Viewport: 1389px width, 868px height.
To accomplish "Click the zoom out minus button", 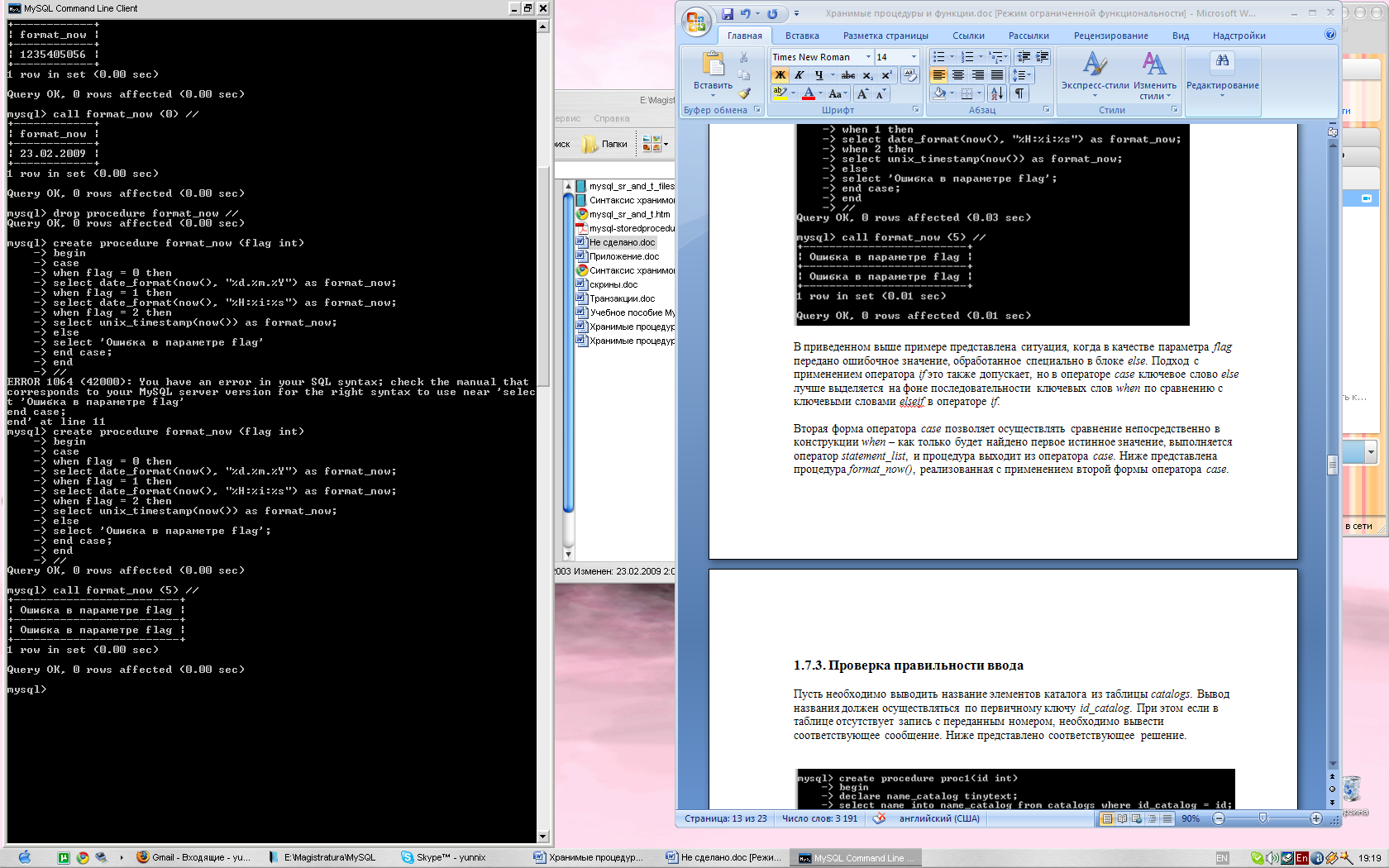I will (x=1218, y=818).
